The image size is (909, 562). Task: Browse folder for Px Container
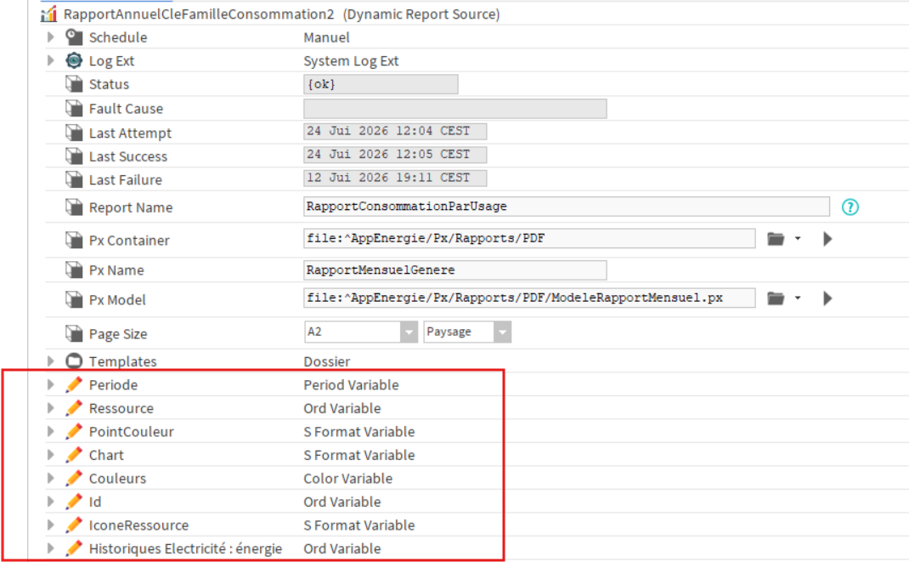coord(776,238)
